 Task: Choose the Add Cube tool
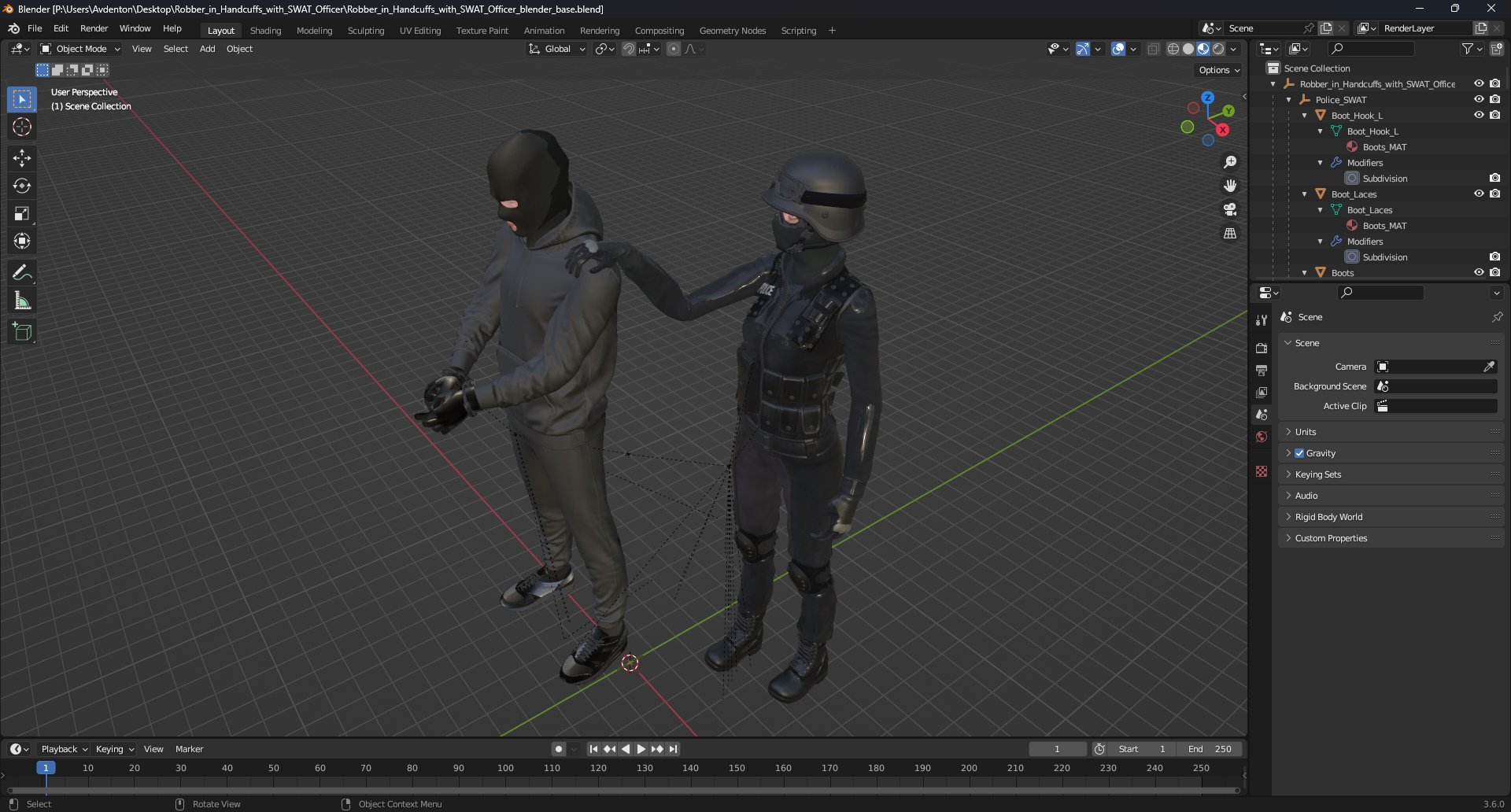(22, 332)
